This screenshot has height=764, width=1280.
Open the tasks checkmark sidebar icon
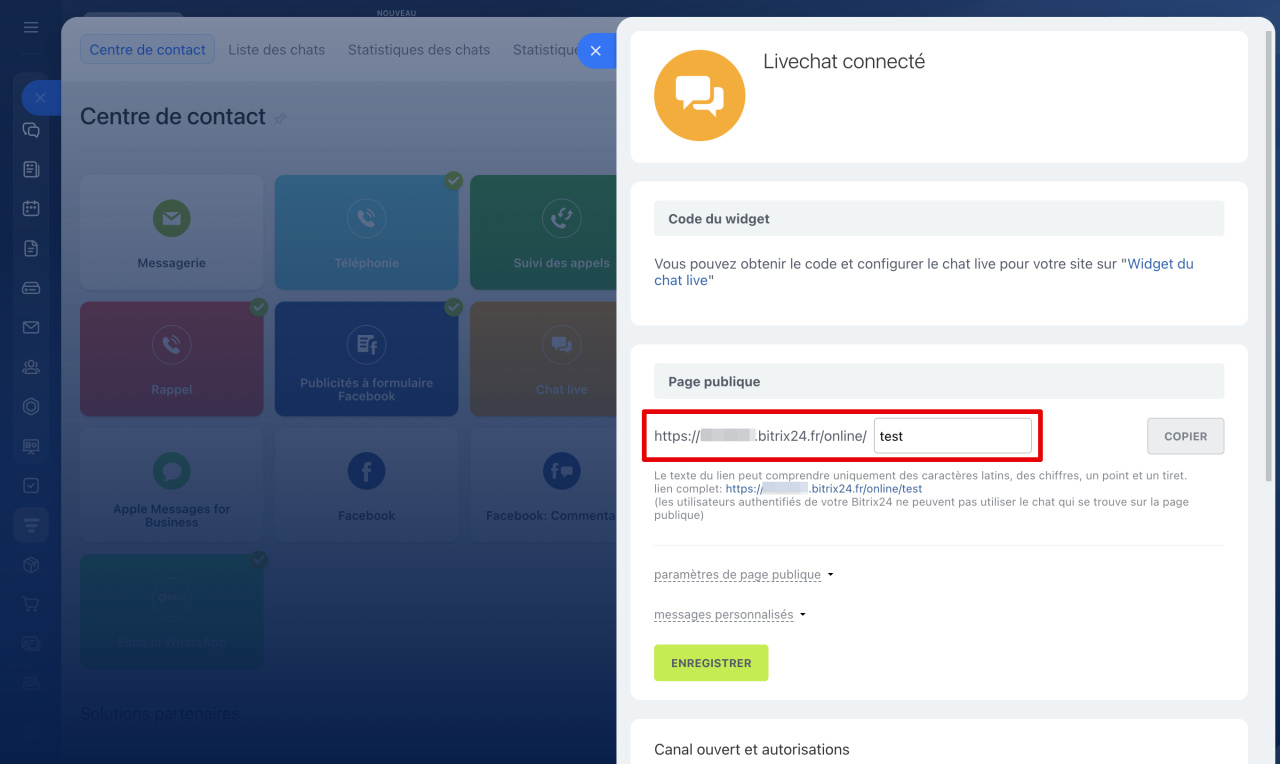[31, 485]
